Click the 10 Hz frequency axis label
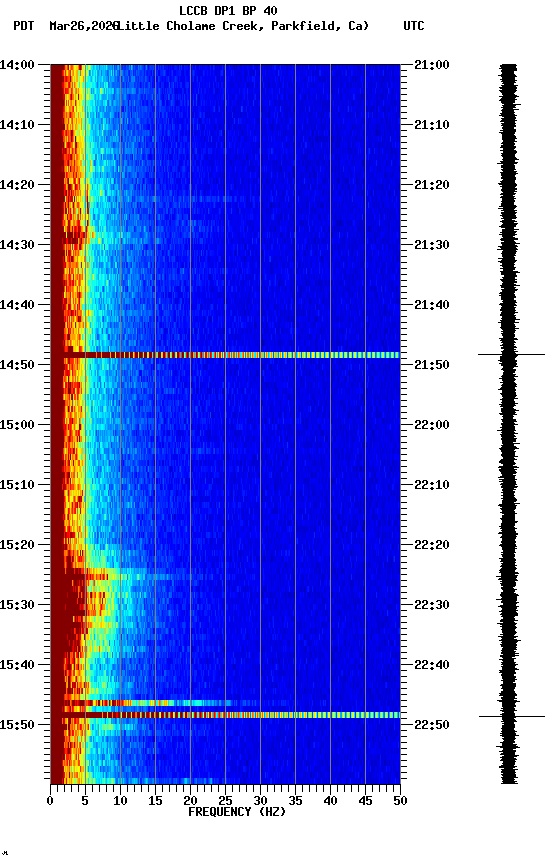Screen dimensions: 552x864 click(120, 801)
